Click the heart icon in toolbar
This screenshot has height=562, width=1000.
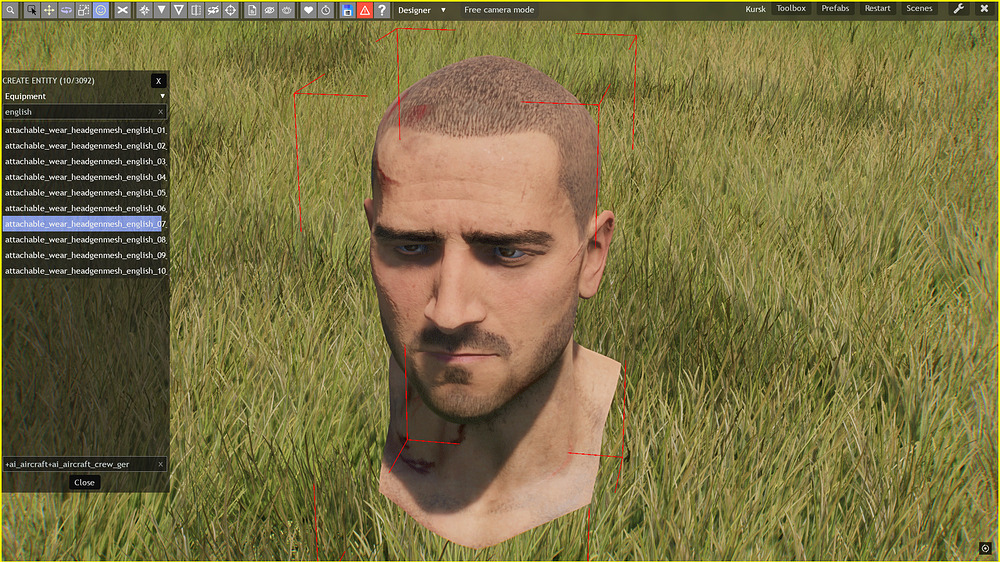pos(308,10)
